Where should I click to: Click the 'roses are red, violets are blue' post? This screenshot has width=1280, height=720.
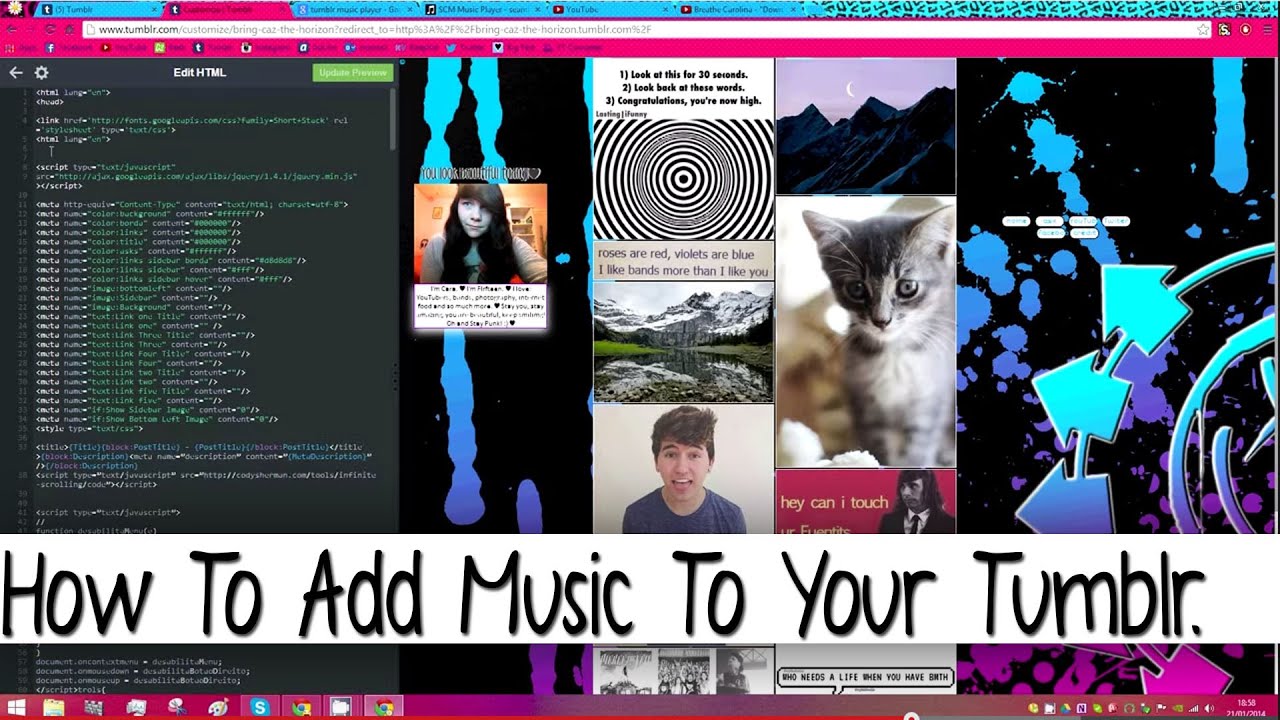[683, 261]
